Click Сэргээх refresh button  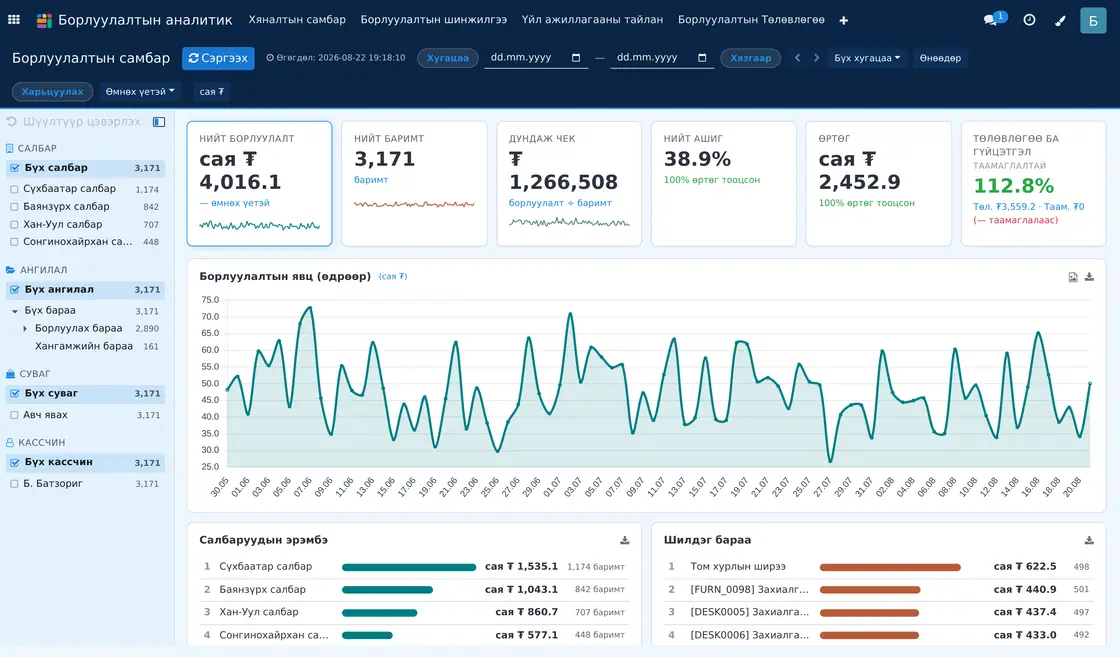coord(219,58)
